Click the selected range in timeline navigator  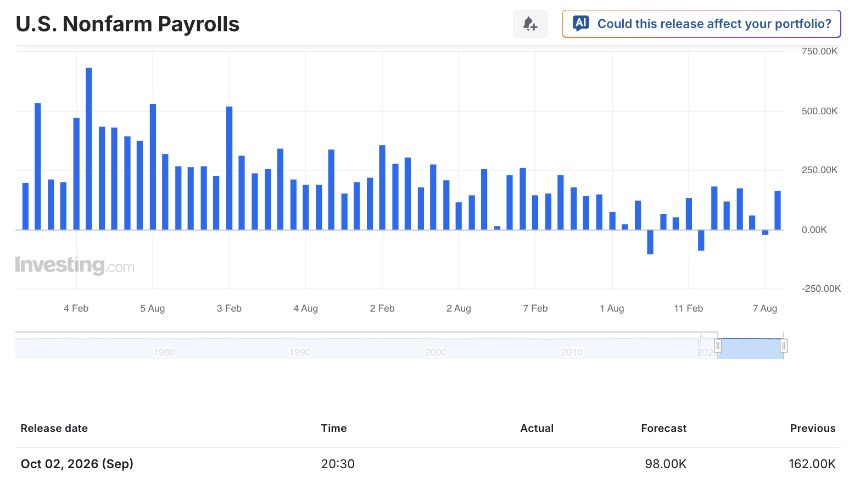point(750,349)
